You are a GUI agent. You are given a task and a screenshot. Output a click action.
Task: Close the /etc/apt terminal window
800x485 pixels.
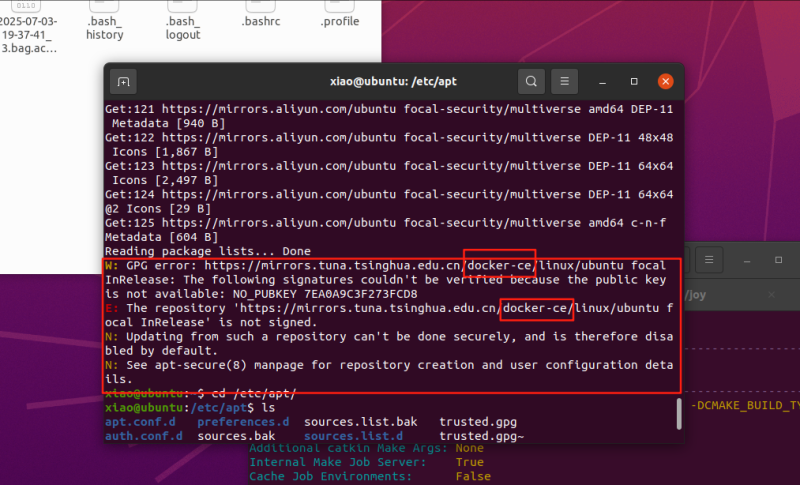(665, 82)
